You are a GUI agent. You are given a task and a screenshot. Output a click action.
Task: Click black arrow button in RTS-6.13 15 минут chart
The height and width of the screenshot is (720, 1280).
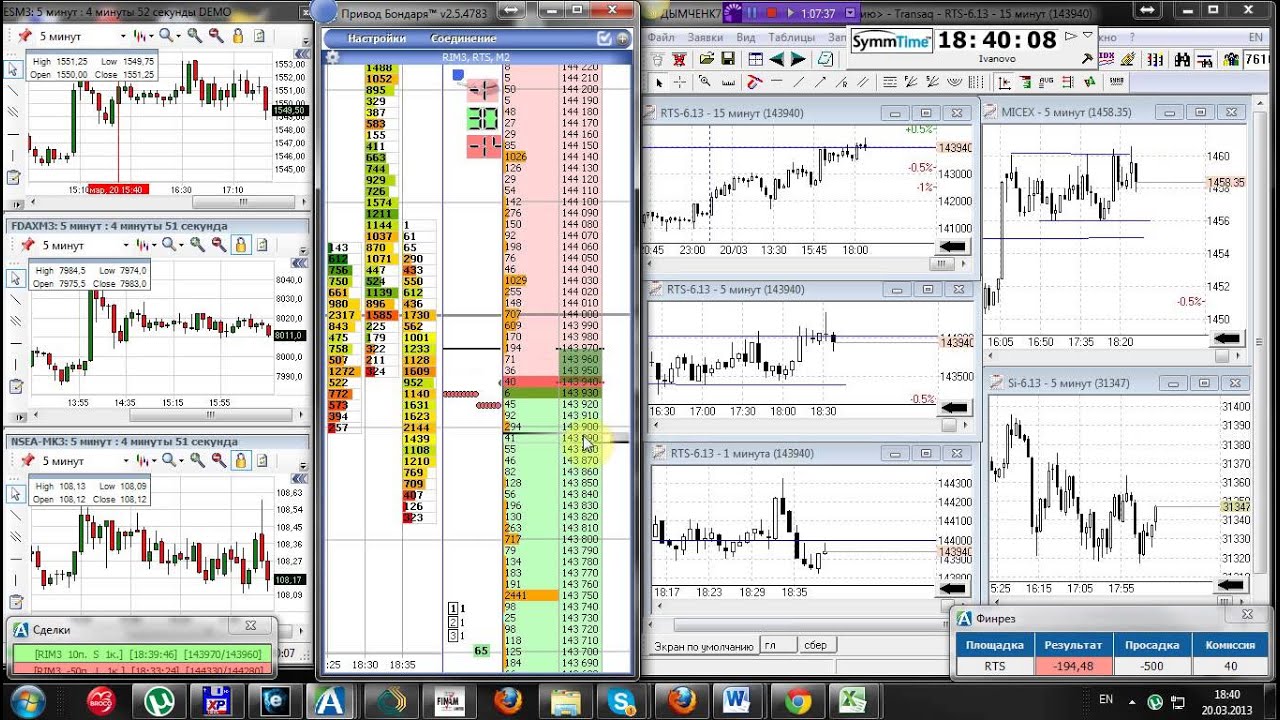(954, 247)
